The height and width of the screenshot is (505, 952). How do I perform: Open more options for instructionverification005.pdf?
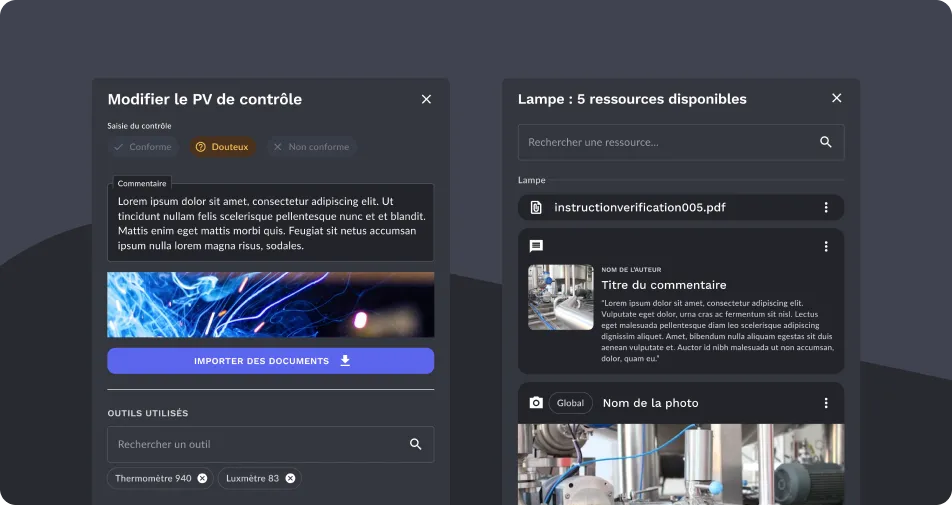826,208
